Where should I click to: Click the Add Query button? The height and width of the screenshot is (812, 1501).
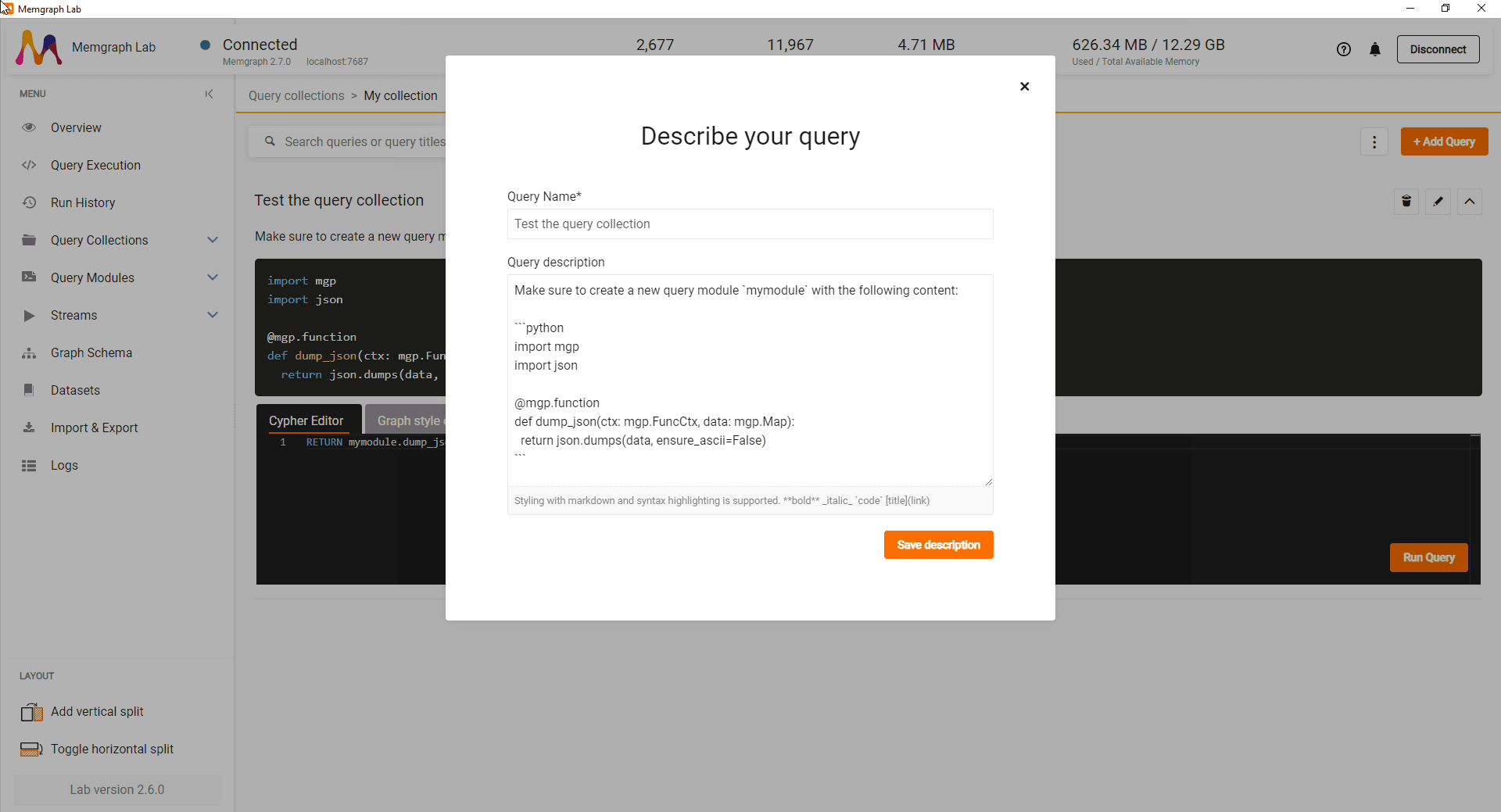pos(1444,141)
